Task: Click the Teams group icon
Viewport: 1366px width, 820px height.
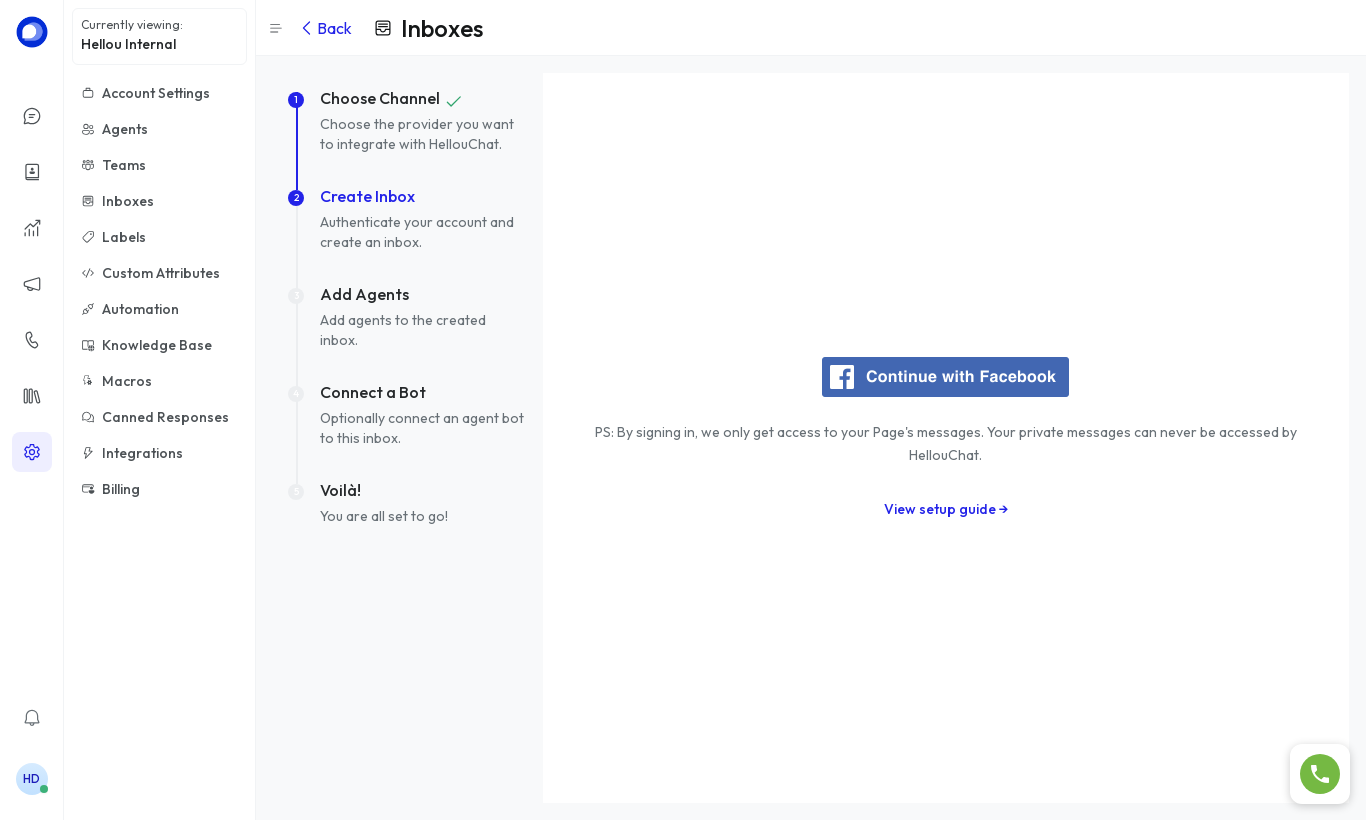Action: tap(88, 166)
